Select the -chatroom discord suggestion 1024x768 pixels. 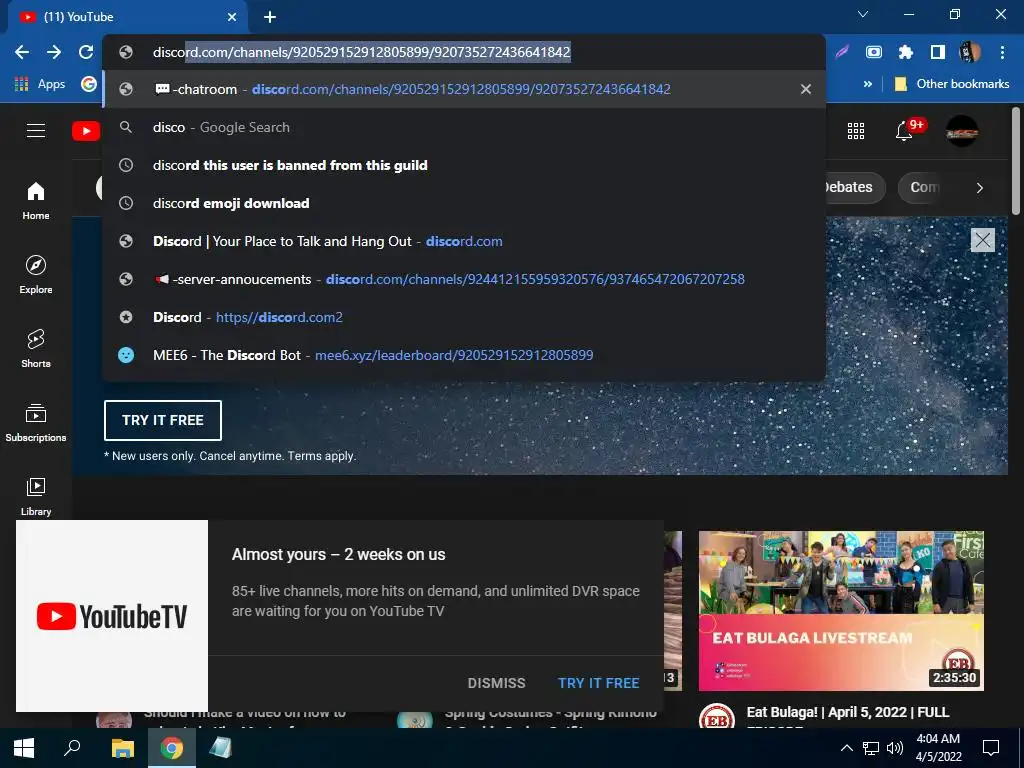point(464,89)
